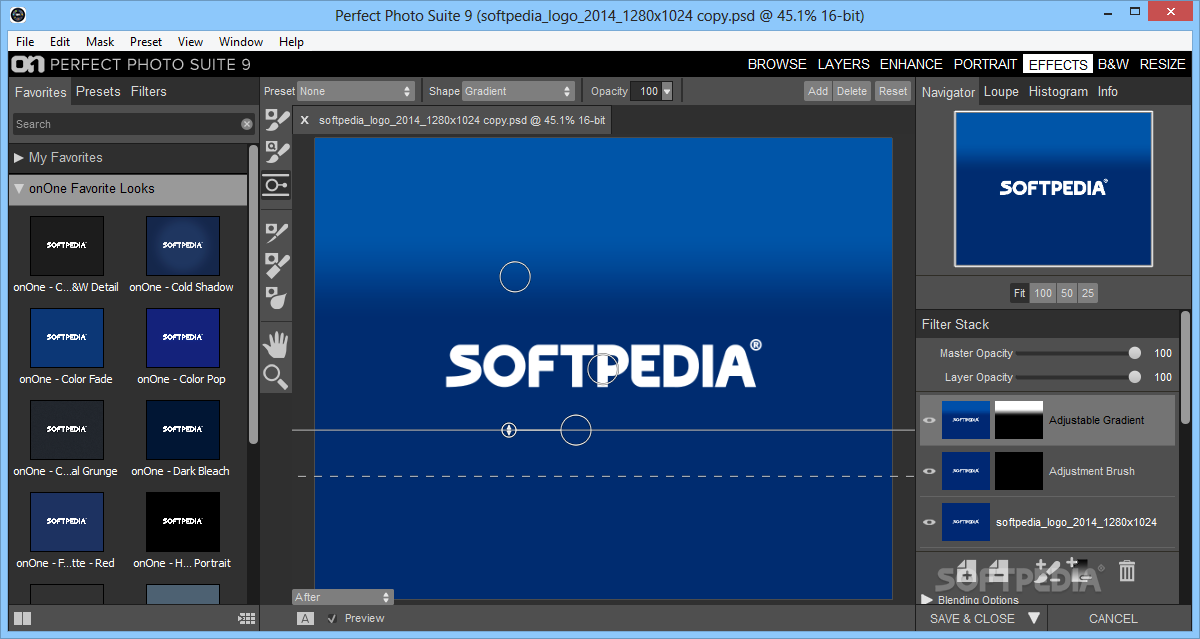Screen dimensions: 1200x639
Task: Click the add/remove brush mask icon
Action: 1047,571
